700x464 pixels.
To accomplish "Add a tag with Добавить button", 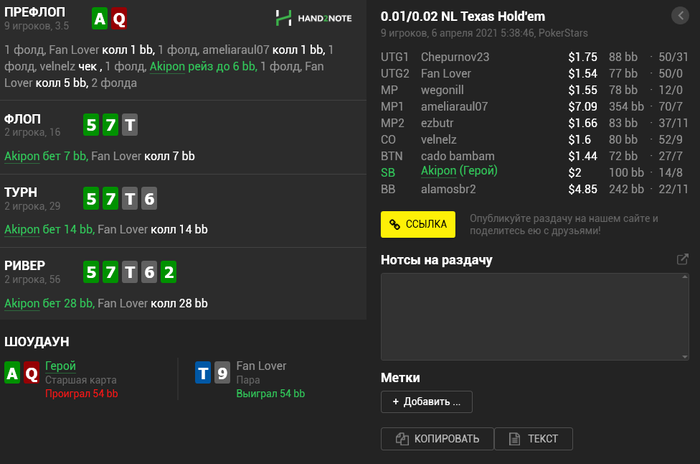I will [426, 402].
